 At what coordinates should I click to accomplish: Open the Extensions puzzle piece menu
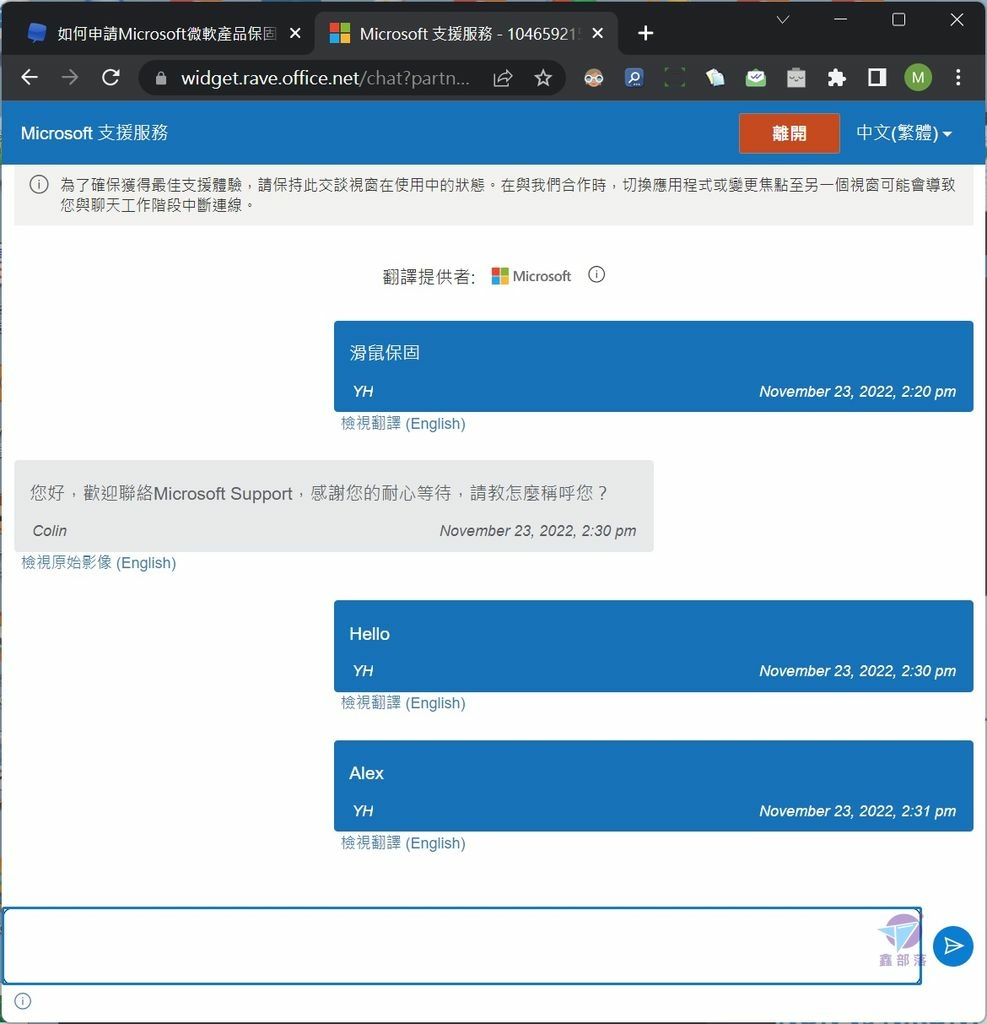point(837,78)
